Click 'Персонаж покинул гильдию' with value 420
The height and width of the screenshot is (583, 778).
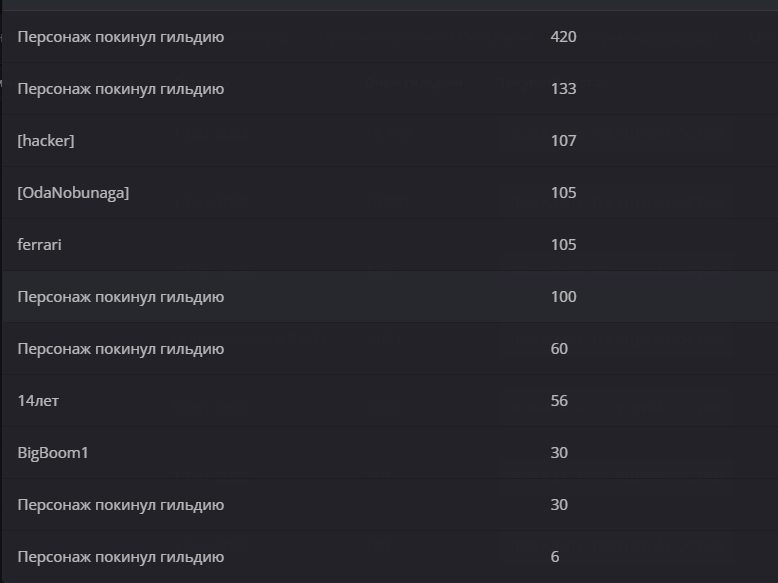[121, 37]
